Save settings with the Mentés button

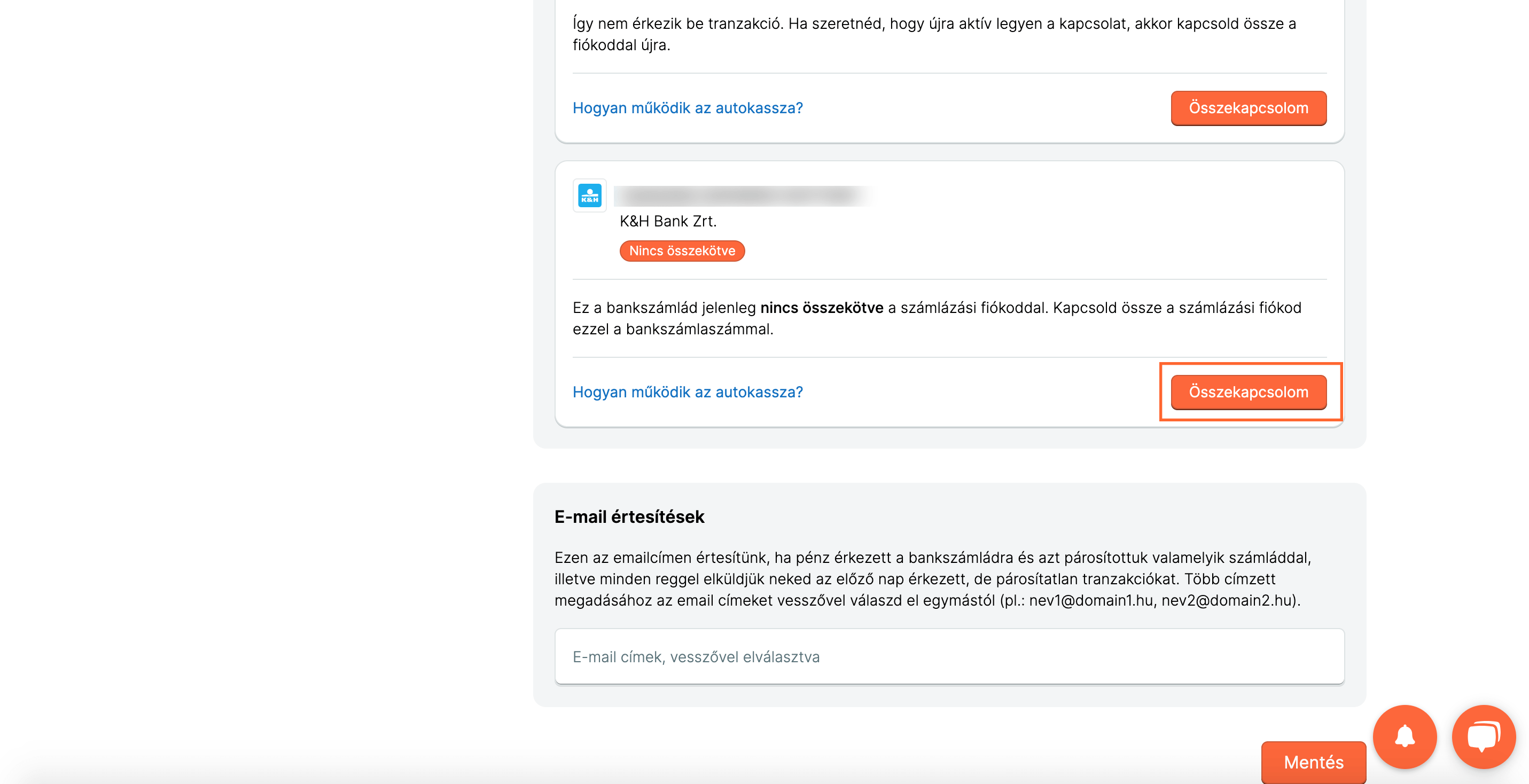pos(1313,762)
